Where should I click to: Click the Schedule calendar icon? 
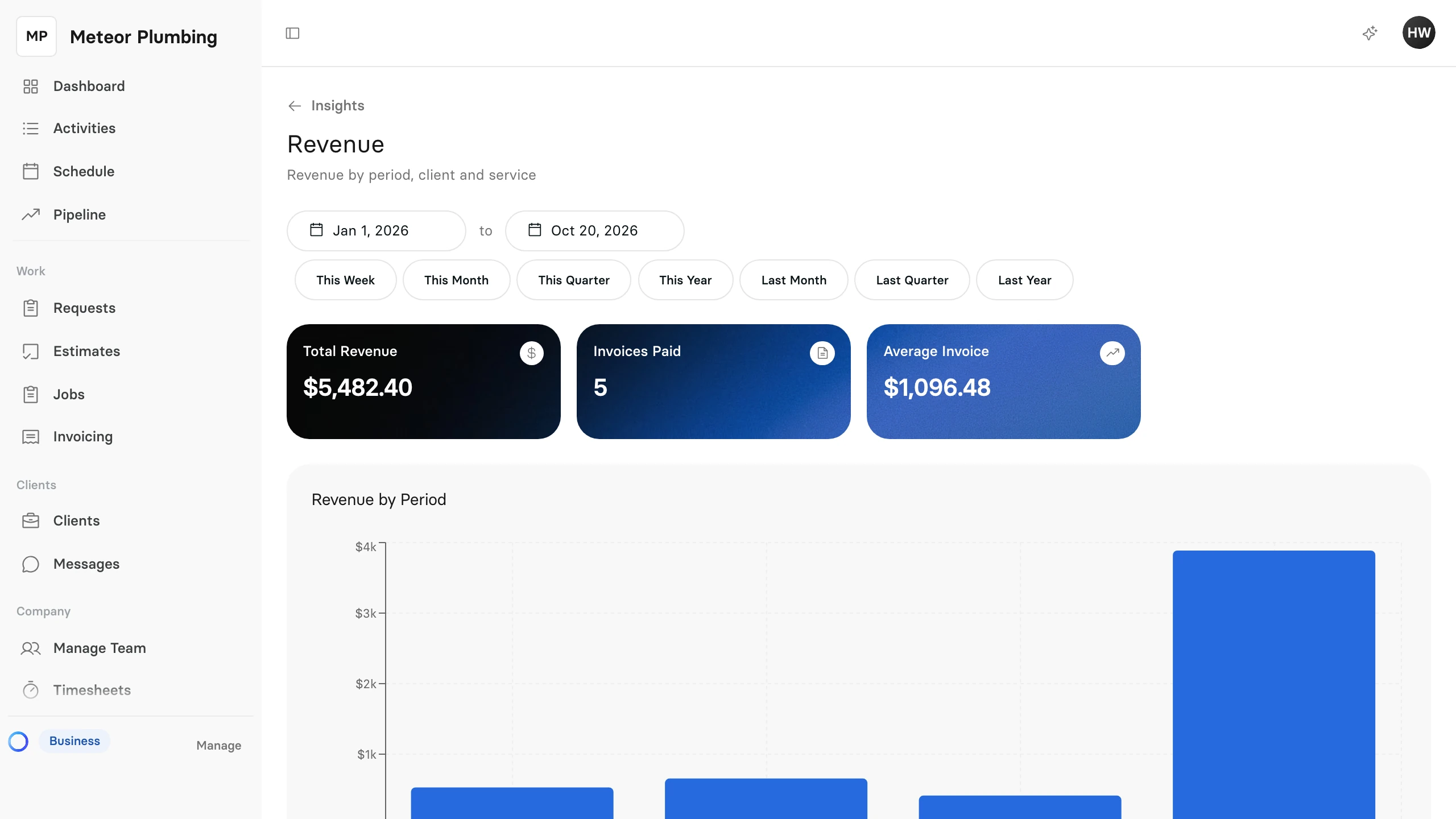pos(31,171)
